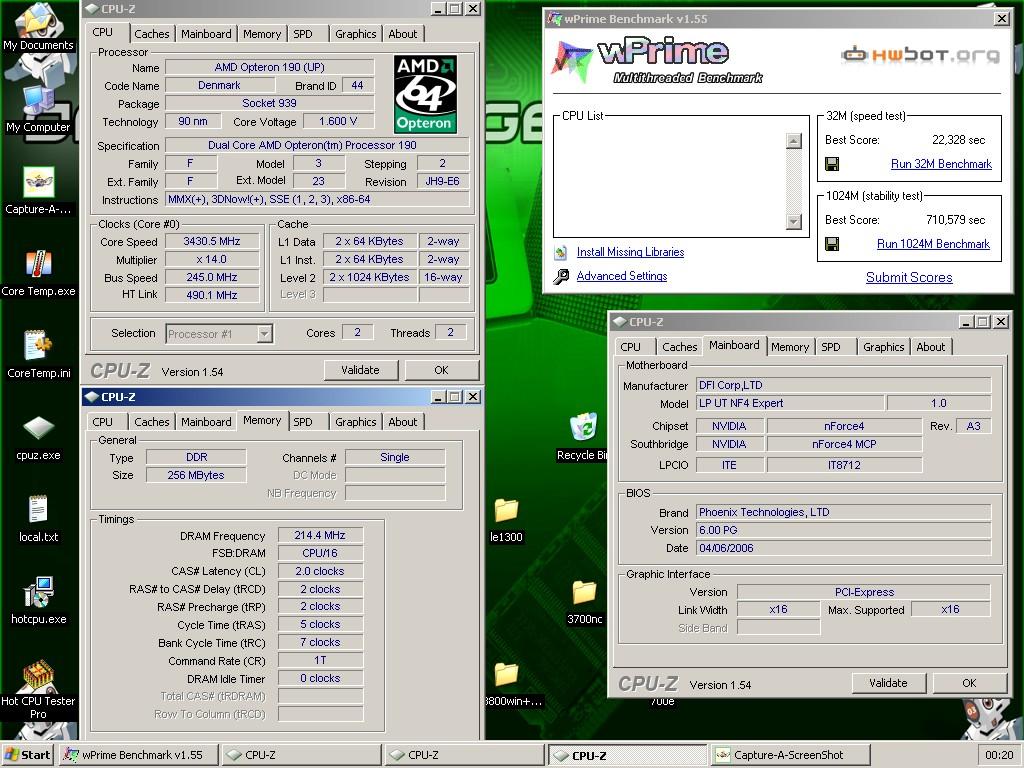Click OK in the CPU tab window
The height and width of the screenshot is (768, 1024).
441,370
